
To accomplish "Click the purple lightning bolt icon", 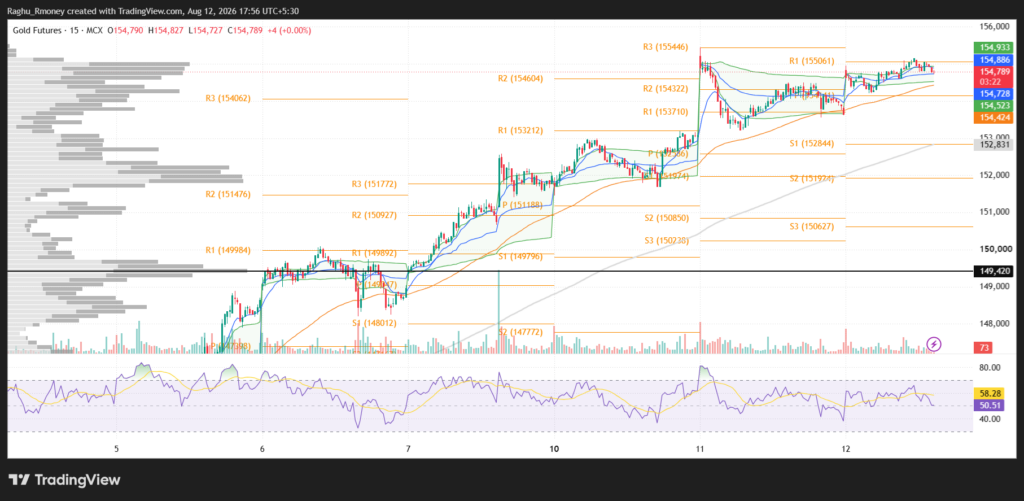I will pyautogui.click(x=935, y=343).
